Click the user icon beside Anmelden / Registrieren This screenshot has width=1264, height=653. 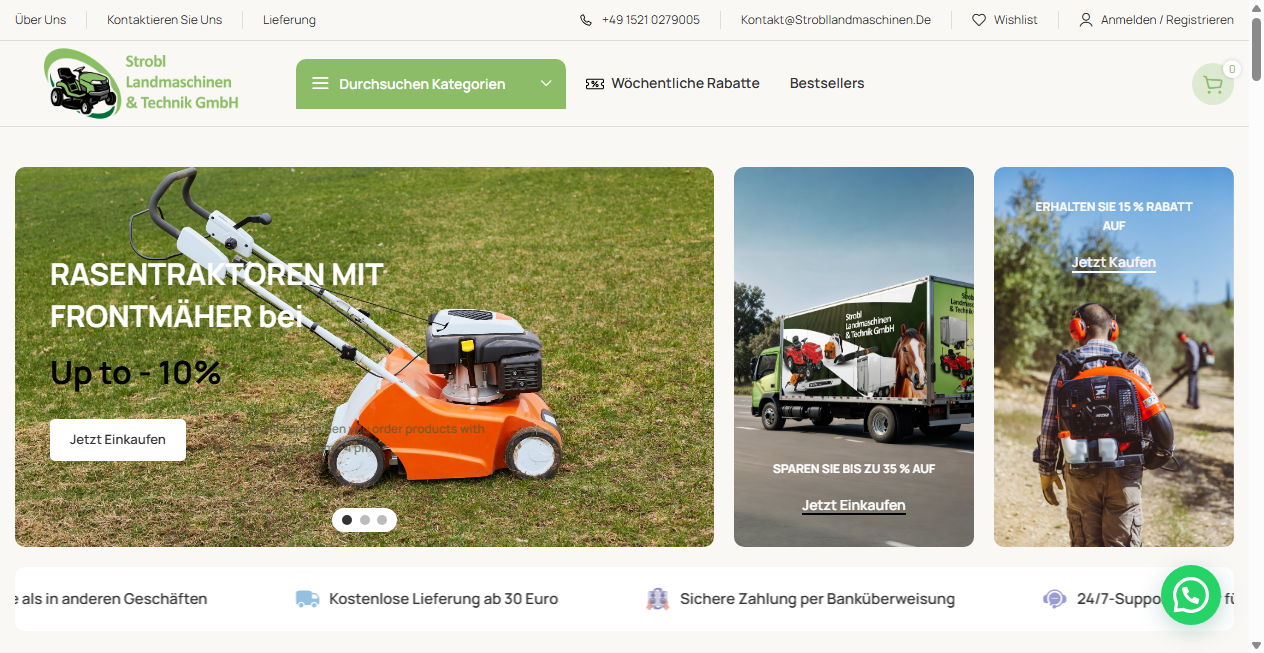[x=1086, y=20]
